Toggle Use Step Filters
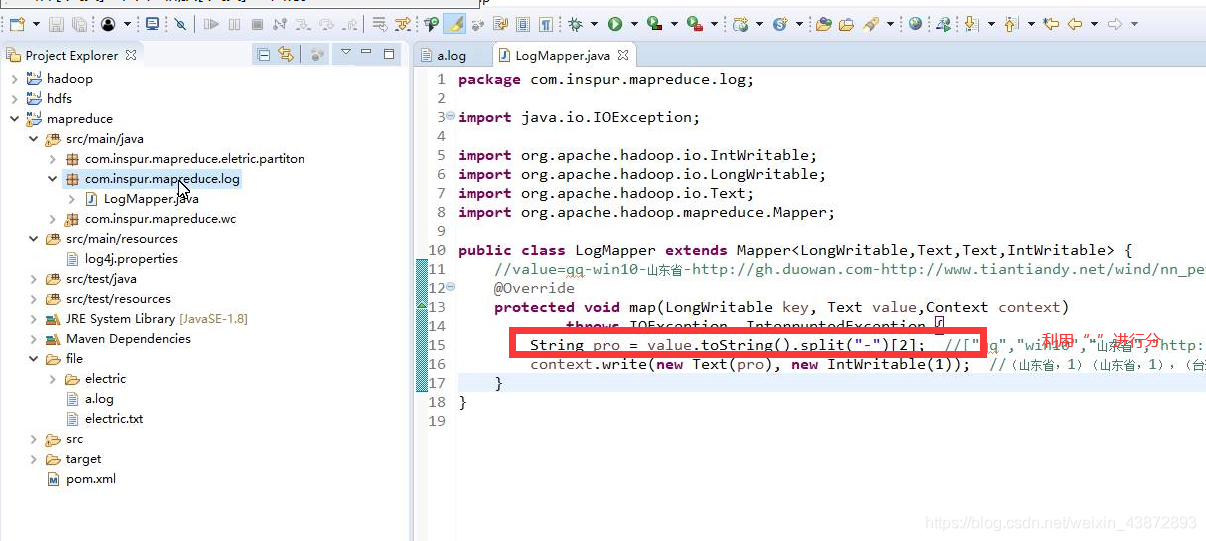 point(403,24)
